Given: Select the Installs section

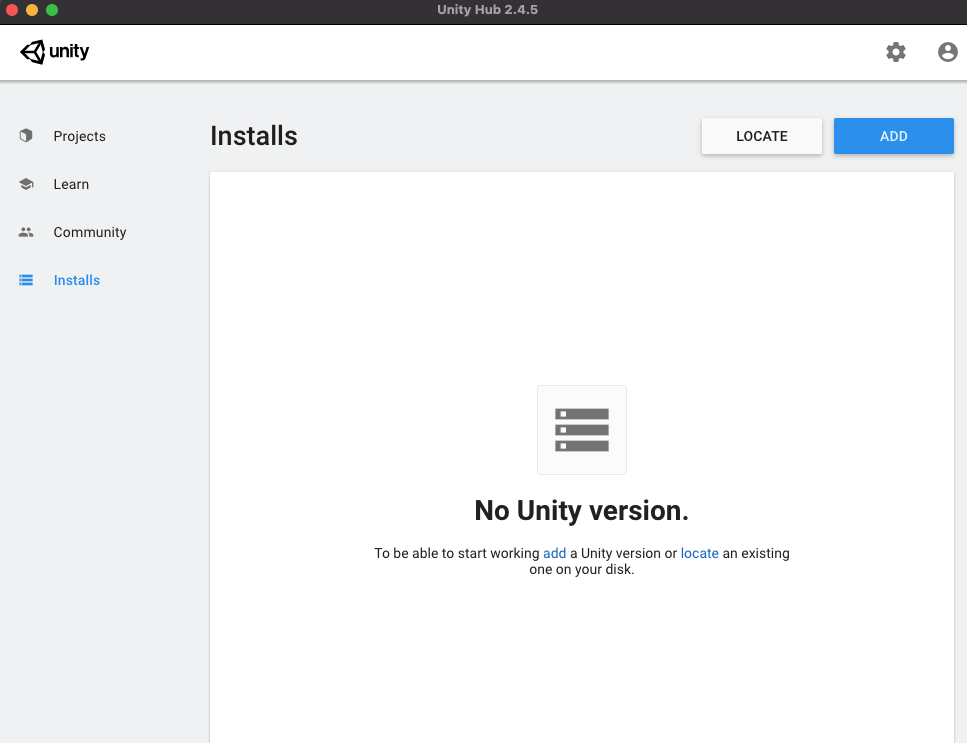Looking at the screenshot, I should (76, 280).
